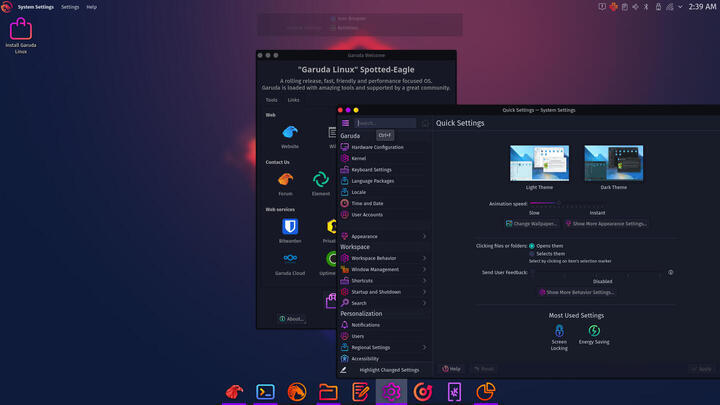
Task: Open Energy Saving from Most Used Settings
Action: coord(594,334)
